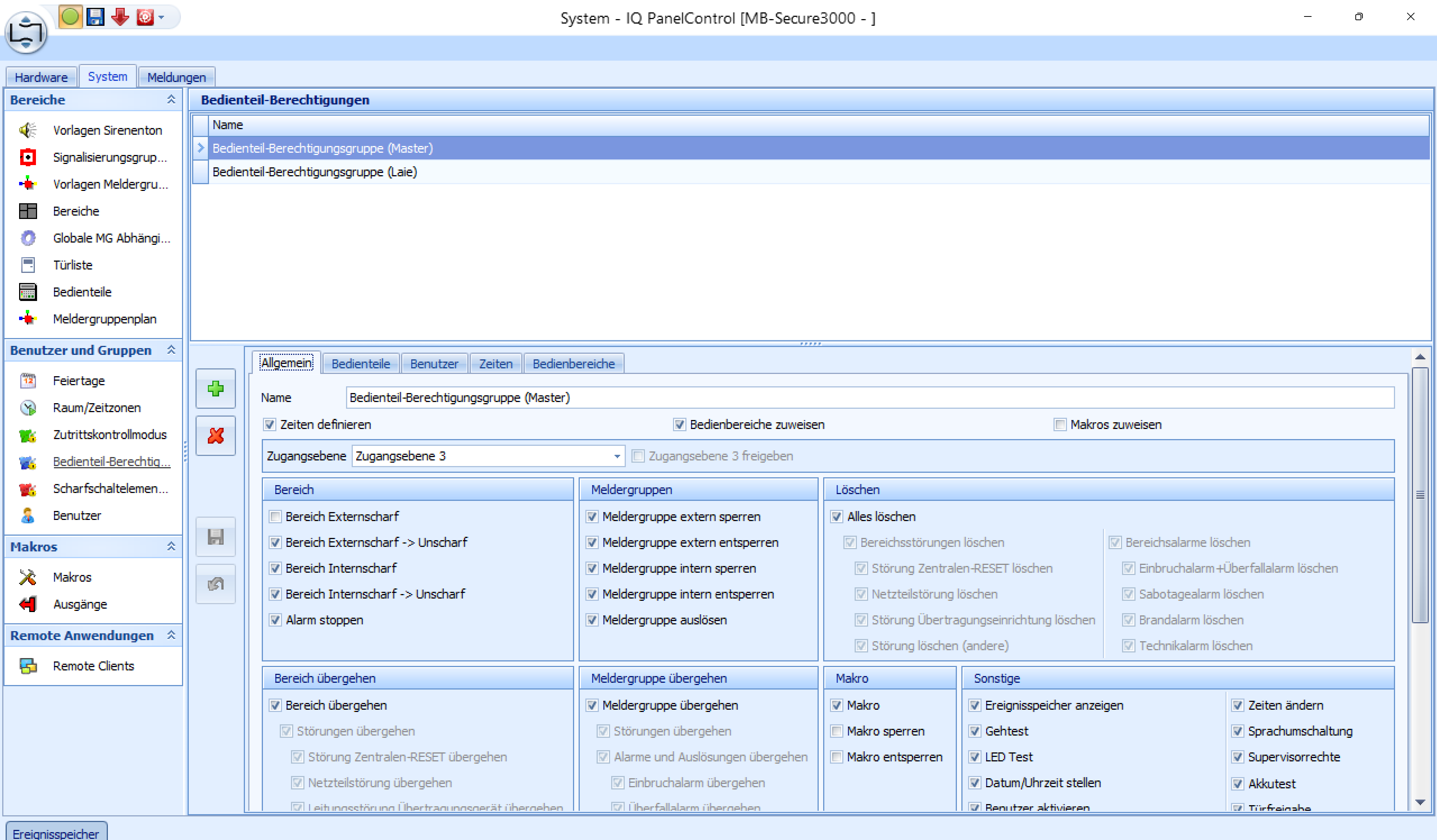Click the green plus add icon
Image resolution: width=1437 pixels, height=840 pixels.
tap(216, 389)
